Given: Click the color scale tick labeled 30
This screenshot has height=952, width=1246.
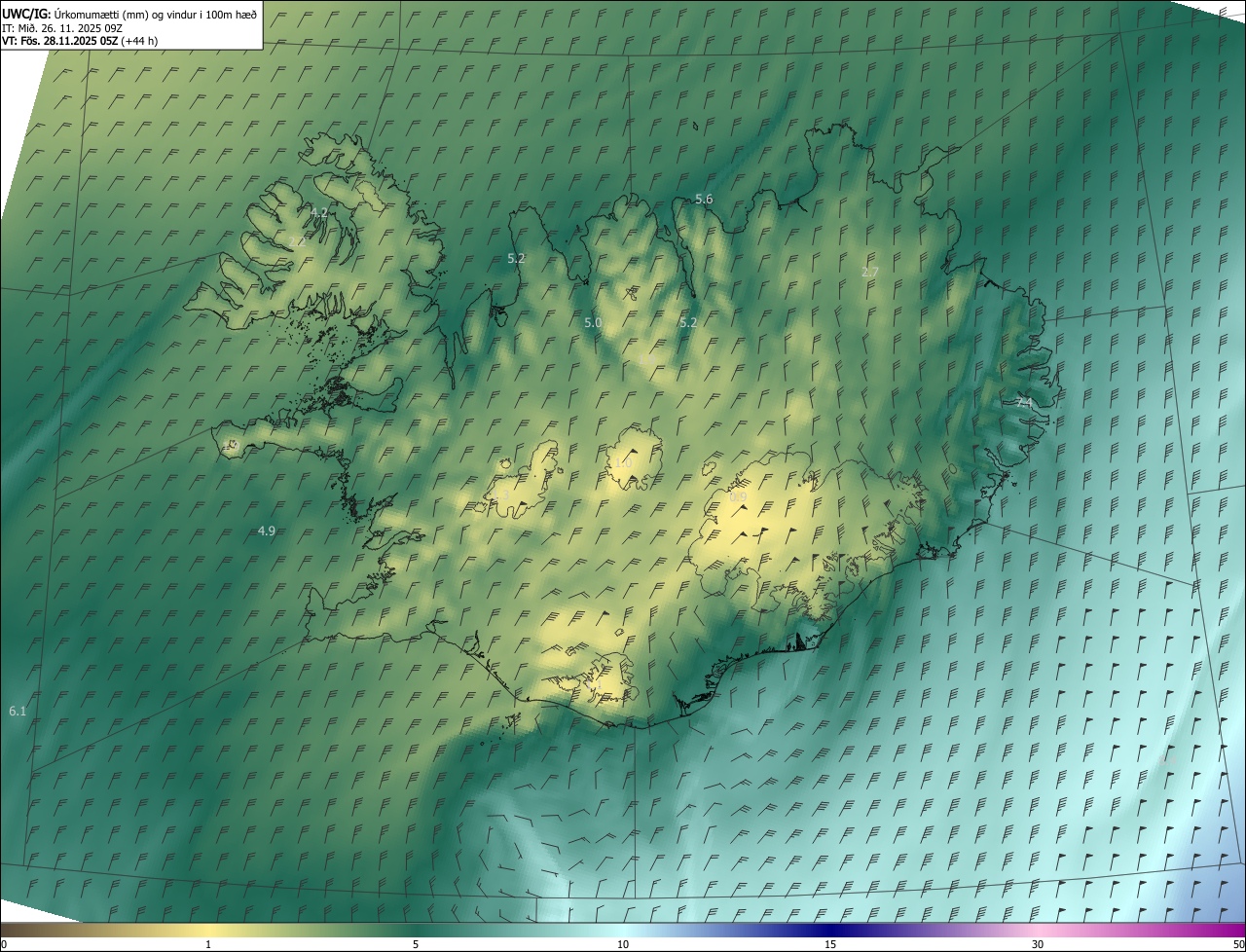Looking at the screenshot, I should 1038,945.
